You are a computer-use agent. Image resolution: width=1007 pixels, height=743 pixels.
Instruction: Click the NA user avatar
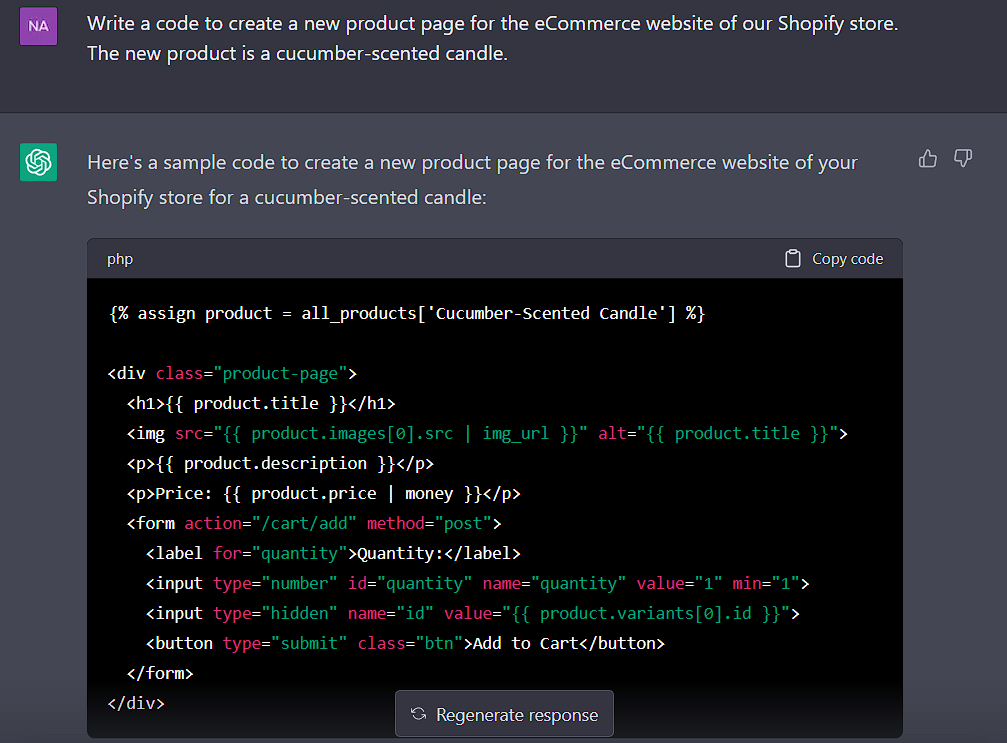coord(39,26)
